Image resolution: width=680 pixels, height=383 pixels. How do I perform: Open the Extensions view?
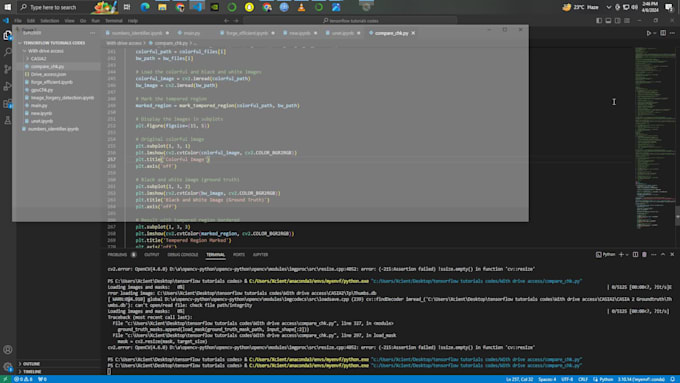click(7, 104)
